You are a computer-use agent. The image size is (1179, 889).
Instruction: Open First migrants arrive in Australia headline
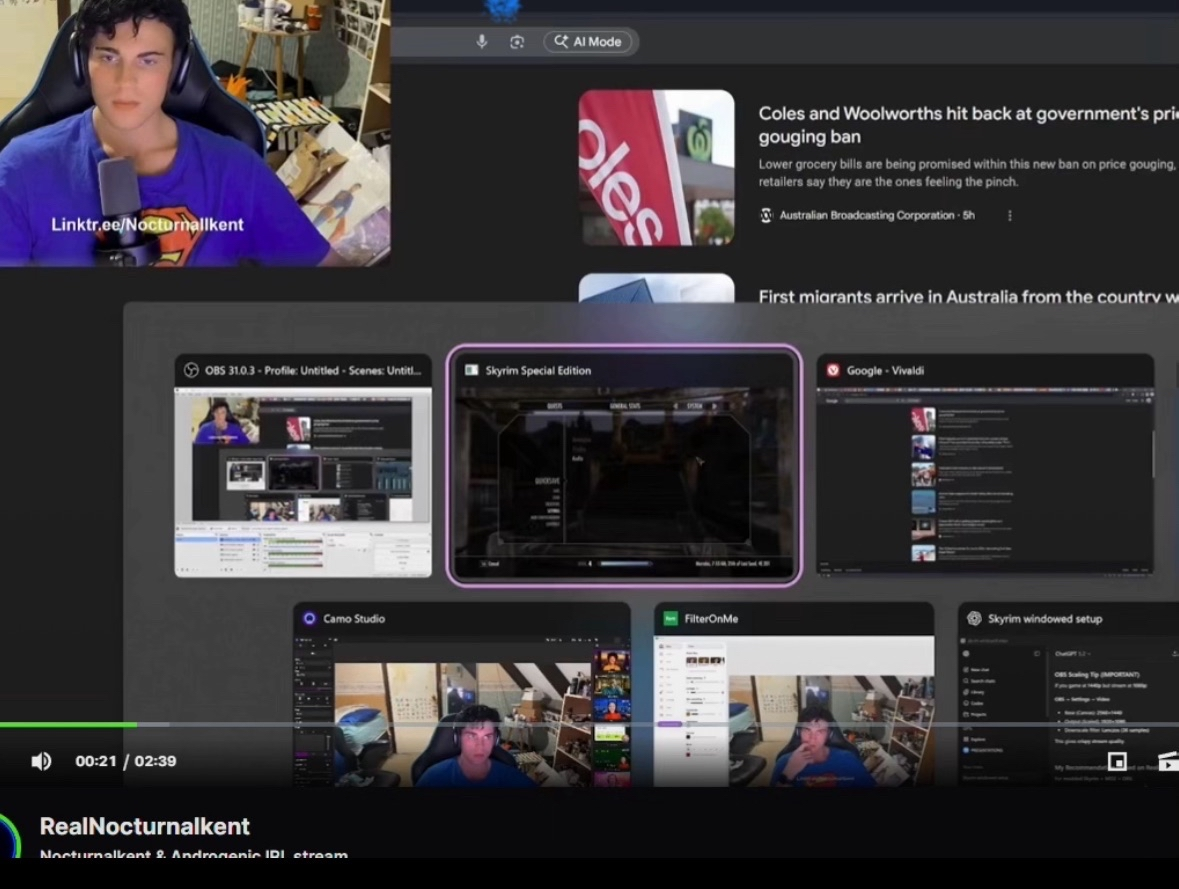(965, 297)
